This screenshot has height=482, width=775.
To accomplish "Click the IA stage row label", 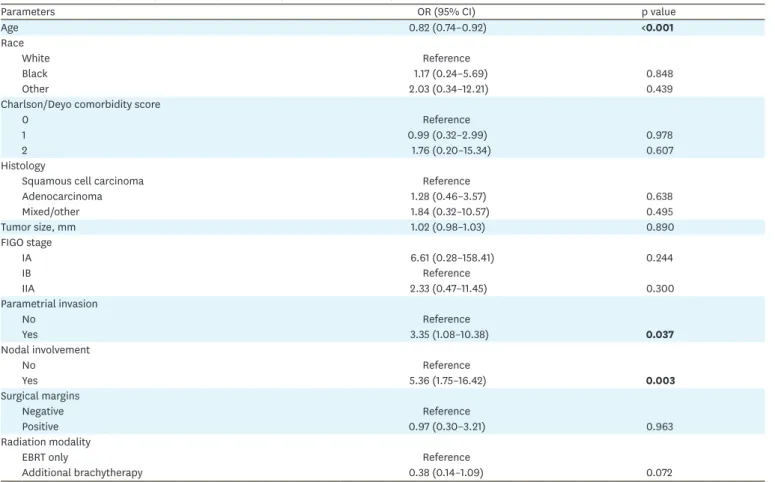I will (x=27, y=258).
